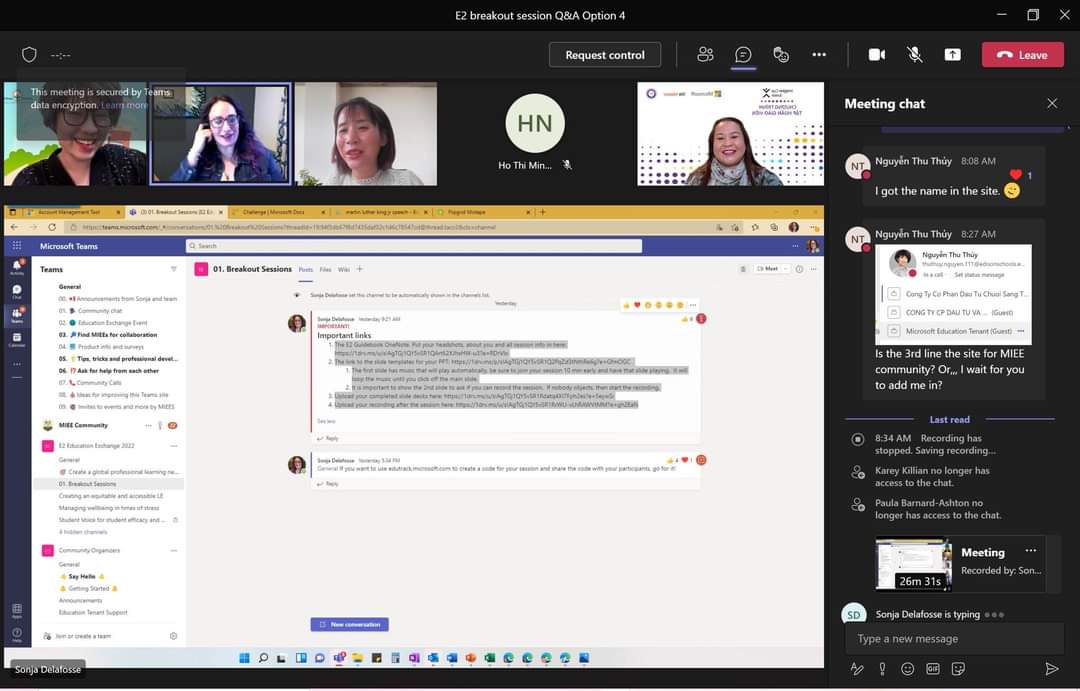Image resolution: width=1080 pixels, height=691 pixels.
Task: Open the Meeting recording thumbnail
Action: 913,564
